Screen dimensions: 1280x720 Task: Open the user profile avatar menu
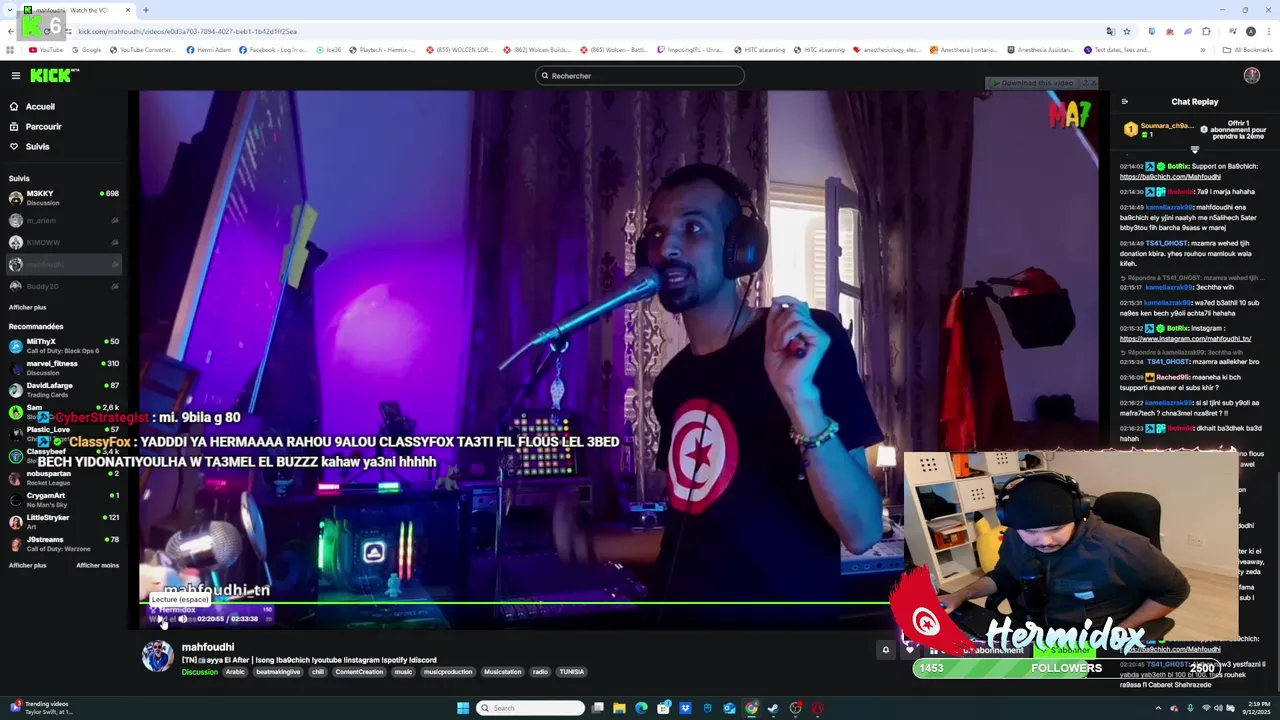tap(1251, 76)
